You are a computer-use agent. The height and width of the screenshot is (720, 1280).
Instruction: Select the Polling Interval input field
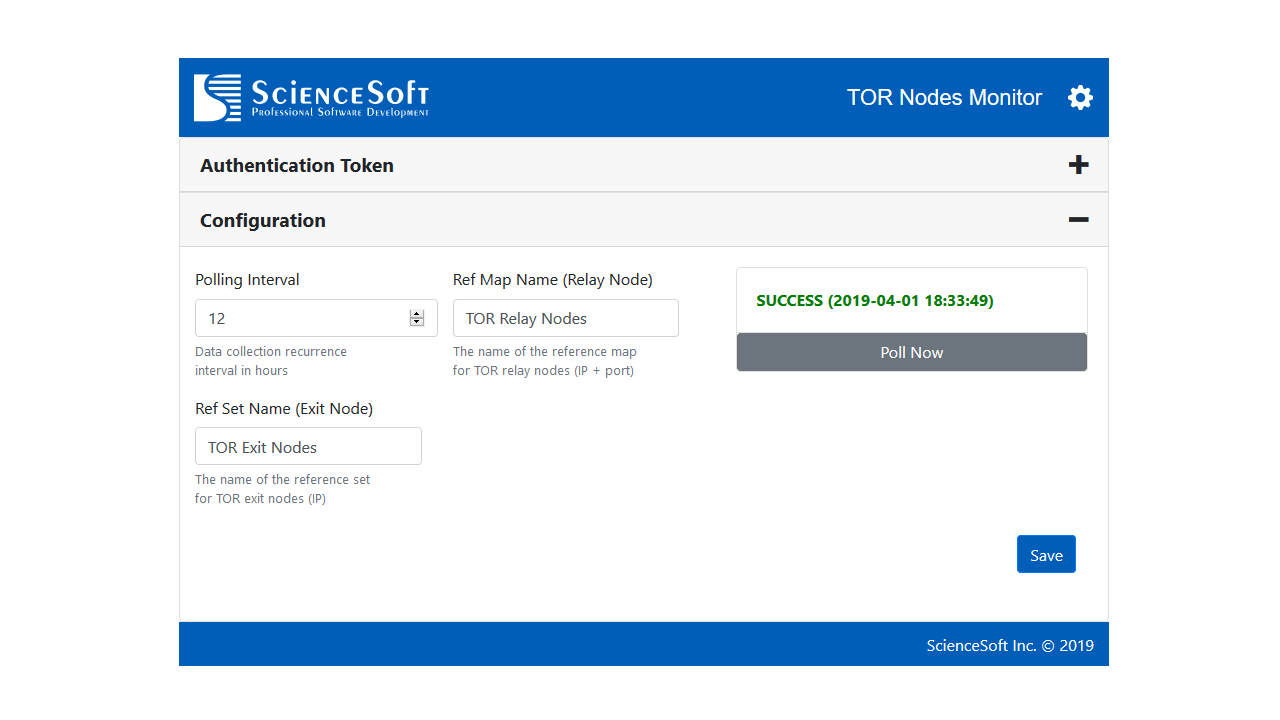300,317
